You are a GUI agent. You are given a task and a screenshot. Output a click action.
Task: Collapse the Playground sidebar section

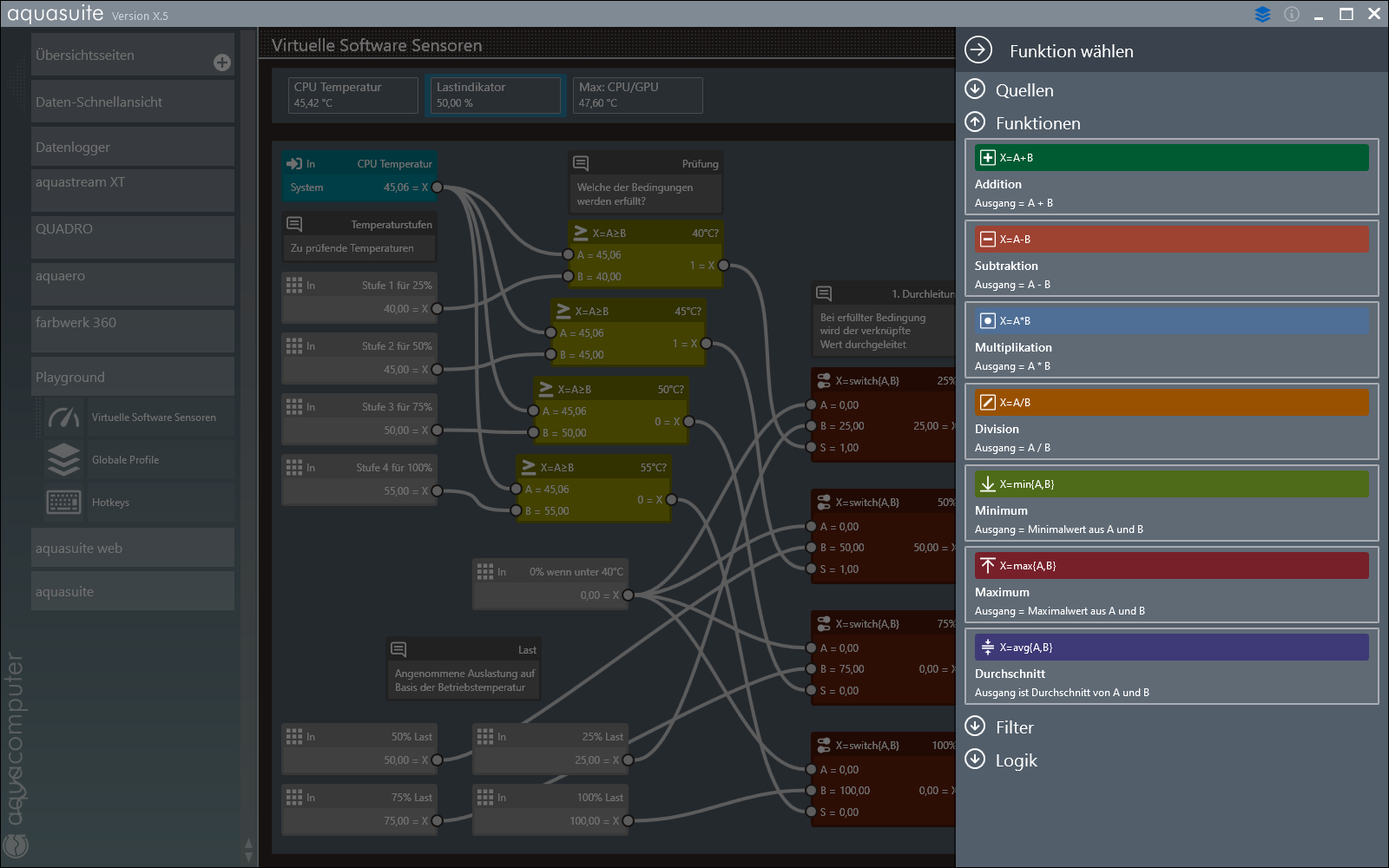point(133,377)
